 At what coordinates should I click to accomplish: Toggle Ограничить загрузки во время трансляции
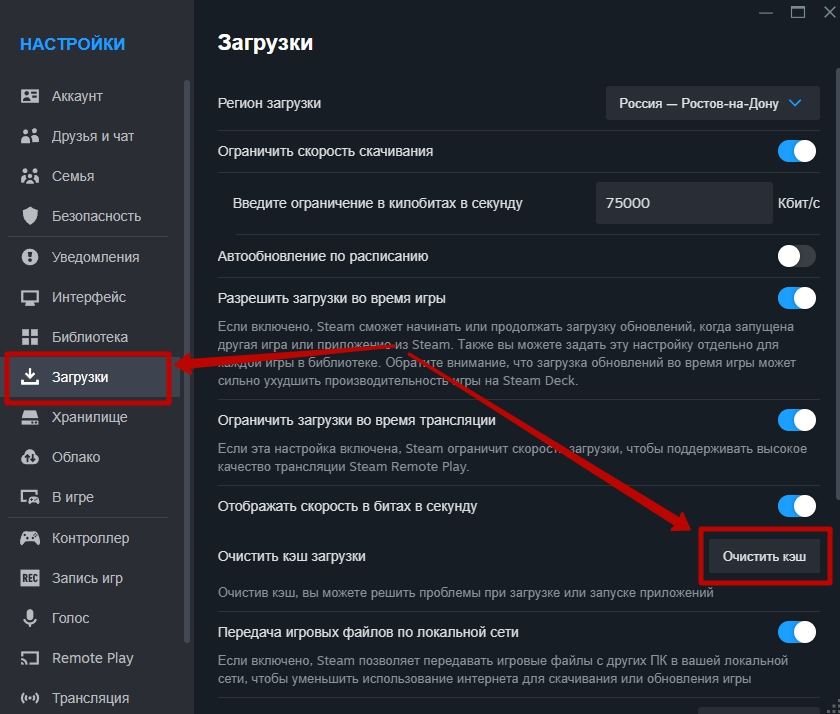tap(797, 420)
